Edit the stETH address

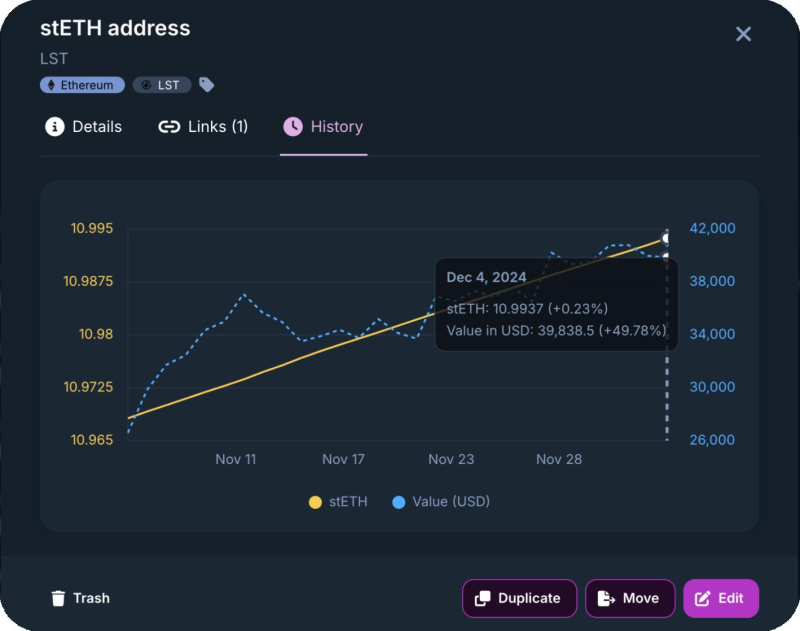(x=720, y=598)
